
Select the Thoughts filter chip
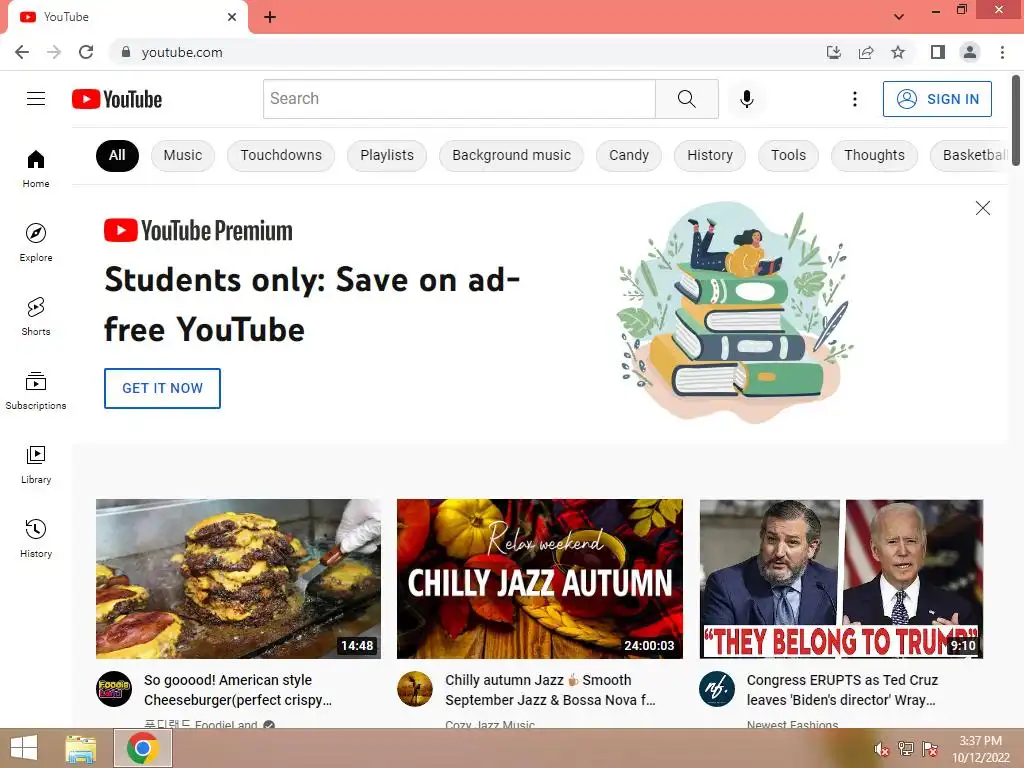(874, 155)
